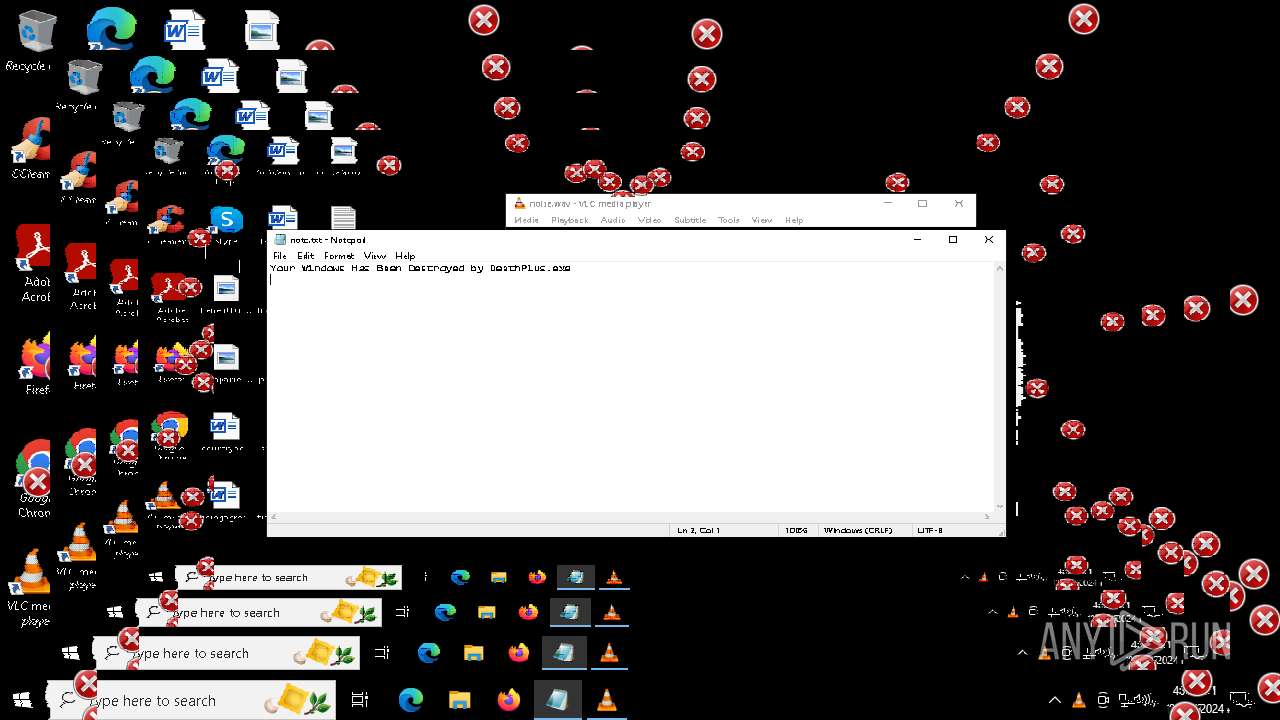
Task: Select the plain text file icon beside Skype
Action: [343, 217]
